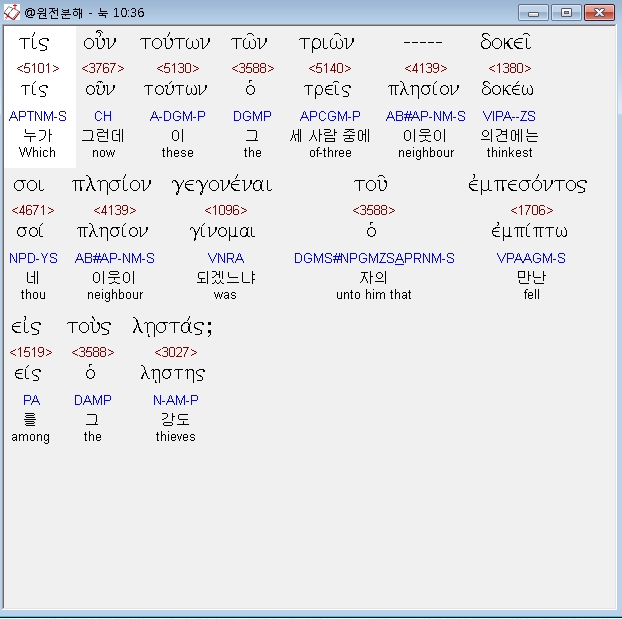This screenshot has height=619, width=622.
Task: Select the Greek word δοκεῖ
Action: tap(506, 42)
